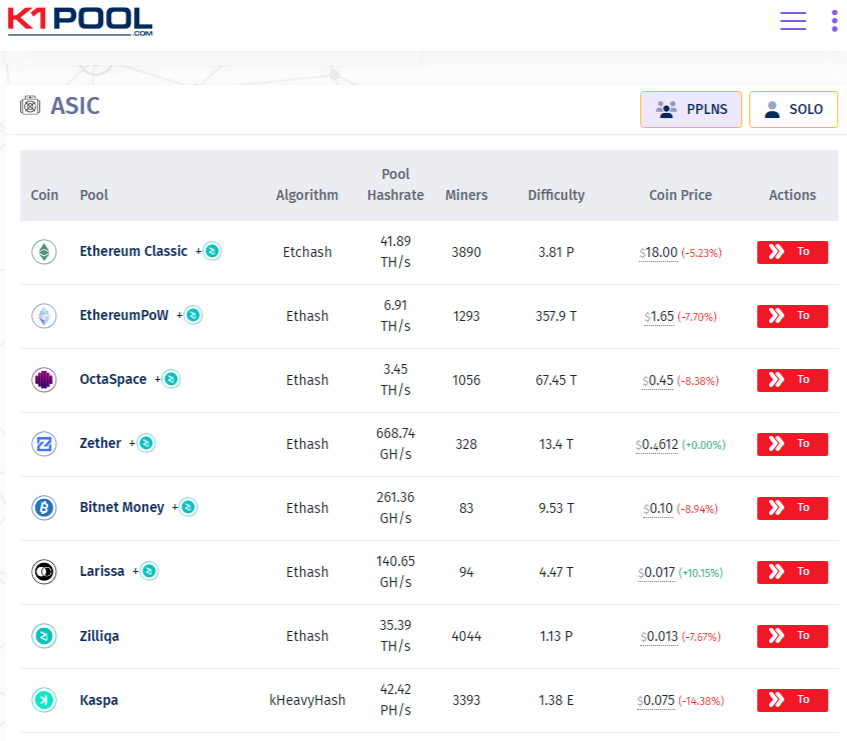
Task: Click Zilliqa dual-mining badge next to OctaSpace
Action: click(x=171, y=379)
